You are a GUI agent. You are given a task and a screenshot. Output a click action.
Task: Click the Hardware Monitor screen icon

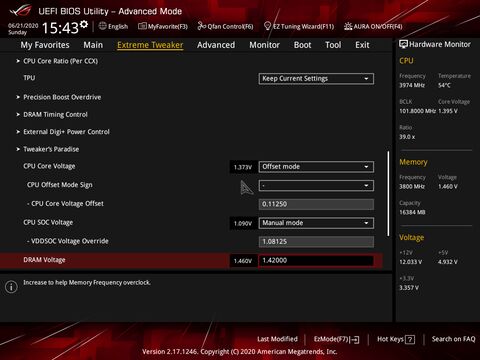[x=403, y=44]
